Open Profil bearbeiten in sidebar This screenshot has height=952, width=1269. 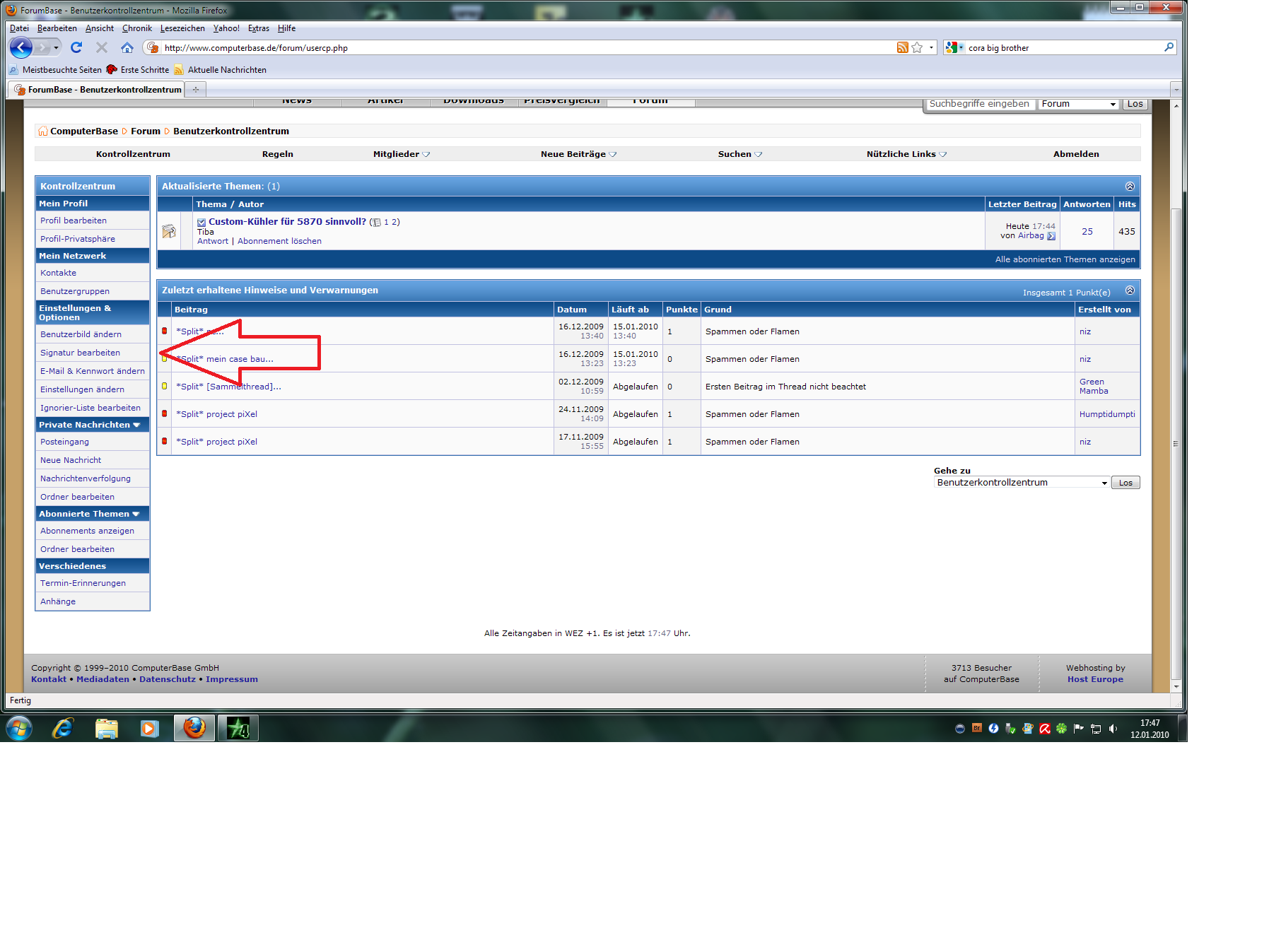click(74, 221)
